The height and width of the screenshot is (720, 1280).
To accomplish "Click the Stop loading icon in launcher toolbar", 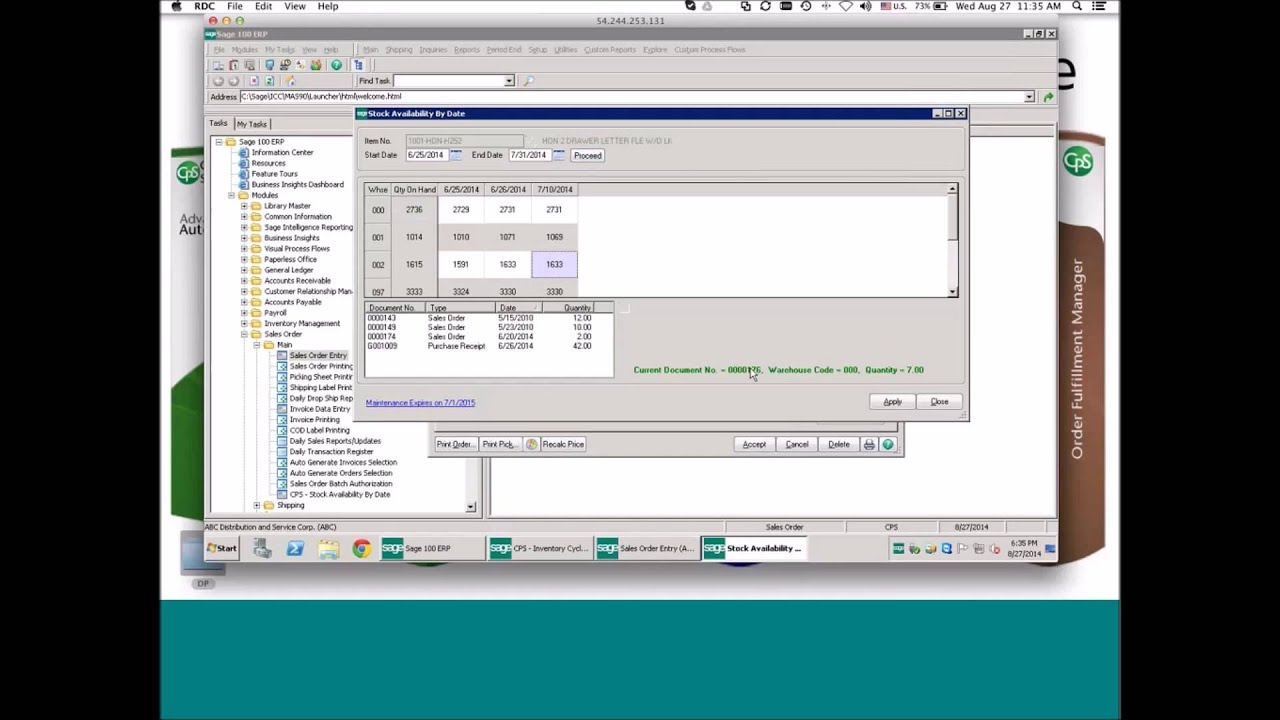I will pos(254,81).
